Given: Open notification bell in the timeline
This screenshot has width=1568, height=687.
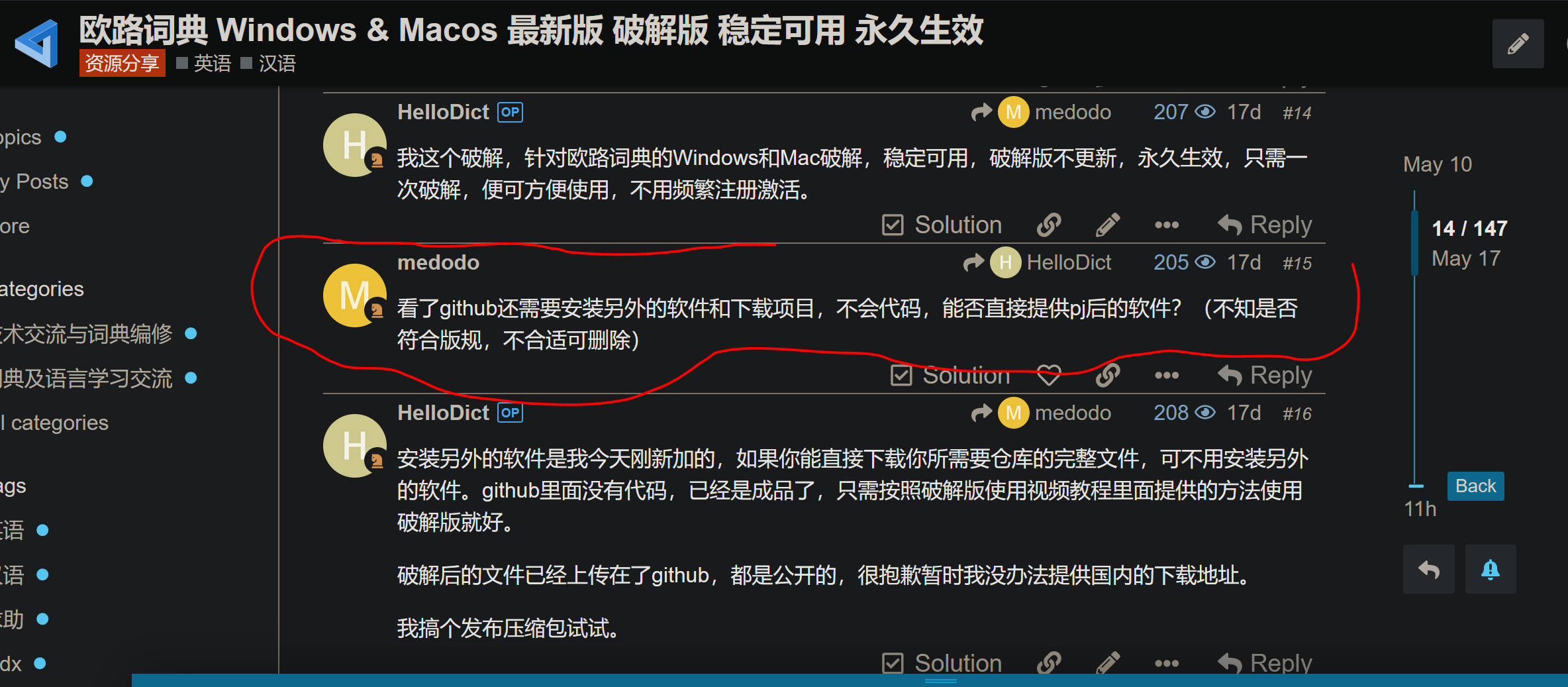Looking at the screenshot, I should click(x=1491, y=569).
